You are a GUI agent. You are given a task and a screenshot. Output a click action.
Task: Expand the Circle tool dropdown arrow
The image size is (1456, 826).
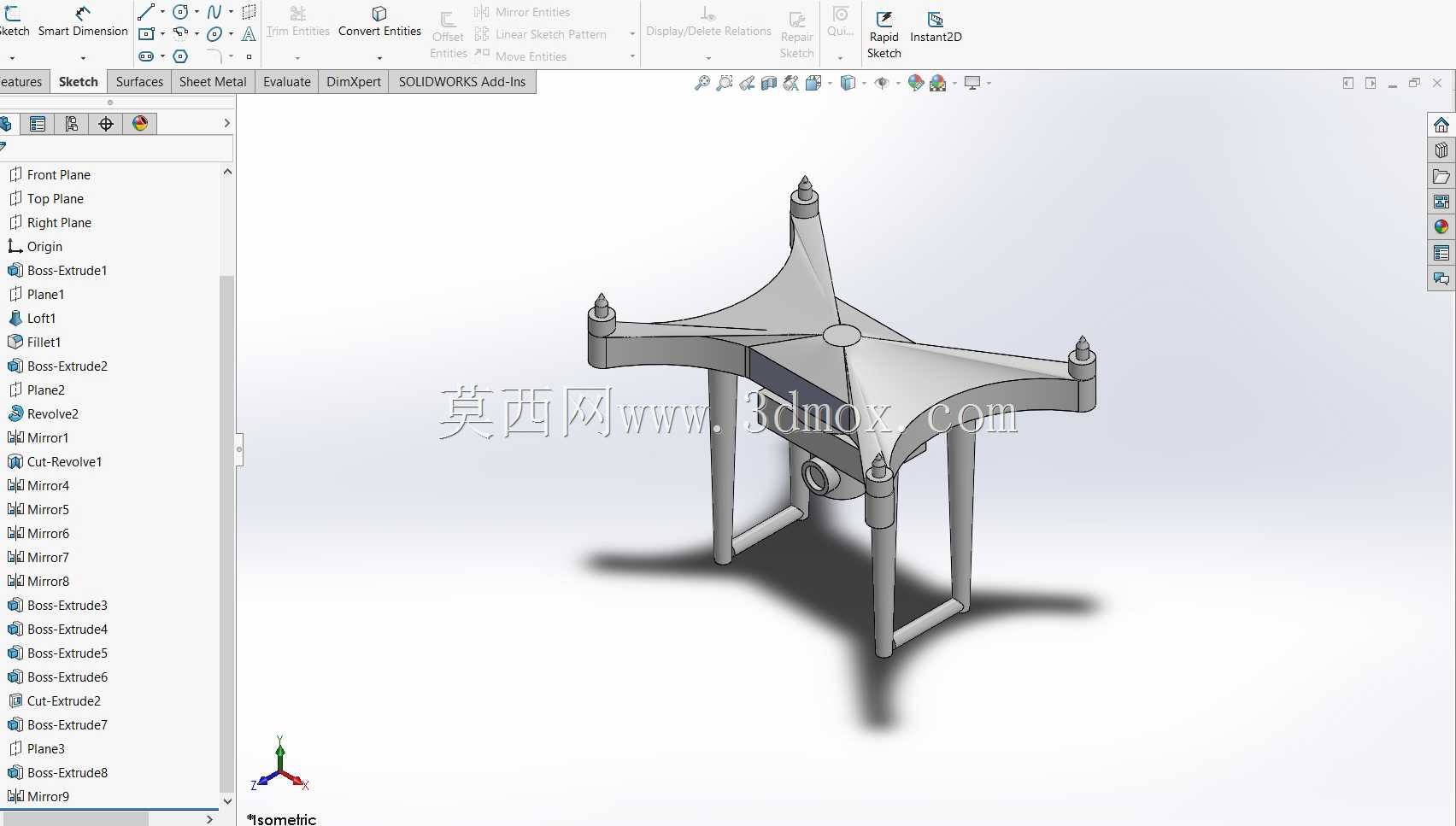pos(197,12)
